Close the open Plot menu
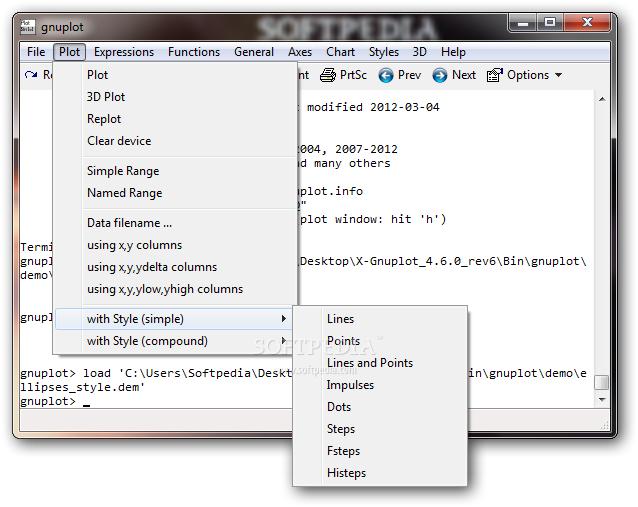The image size is (638, 507). click(70, 52)
